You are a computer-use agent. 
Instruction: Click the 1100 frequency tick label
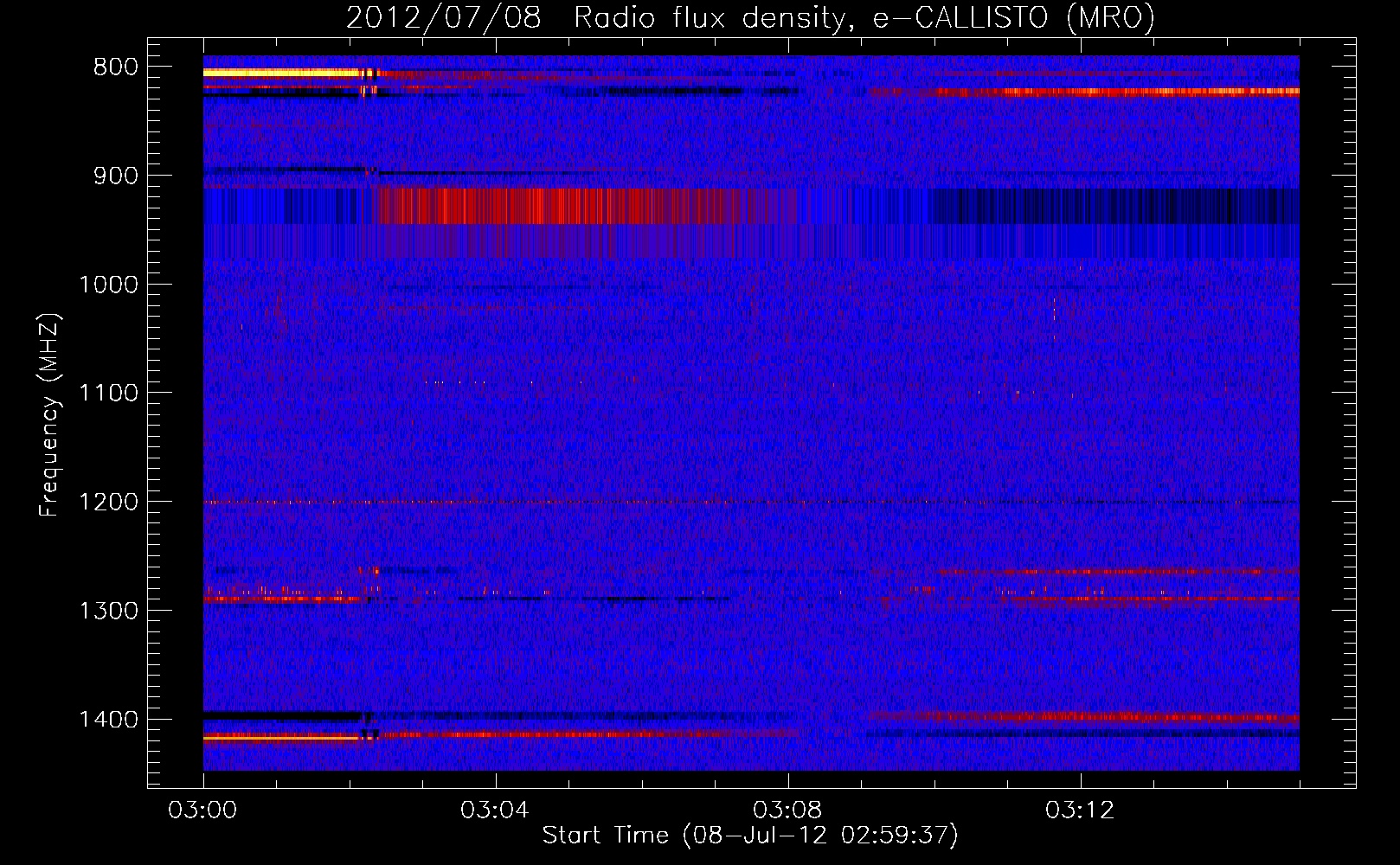(x=108, y=393)
